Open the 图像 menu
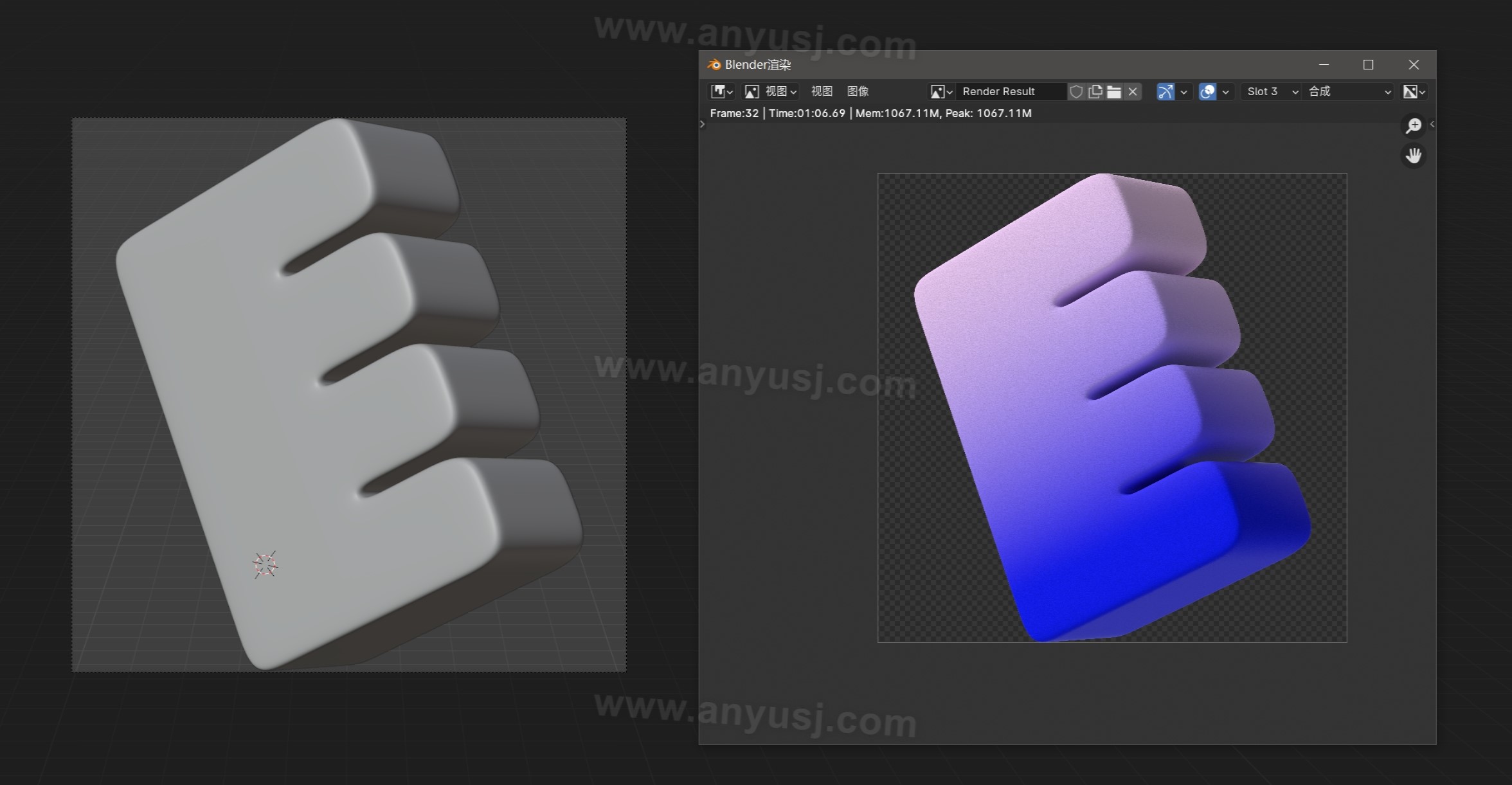 (x=858, y=92)
